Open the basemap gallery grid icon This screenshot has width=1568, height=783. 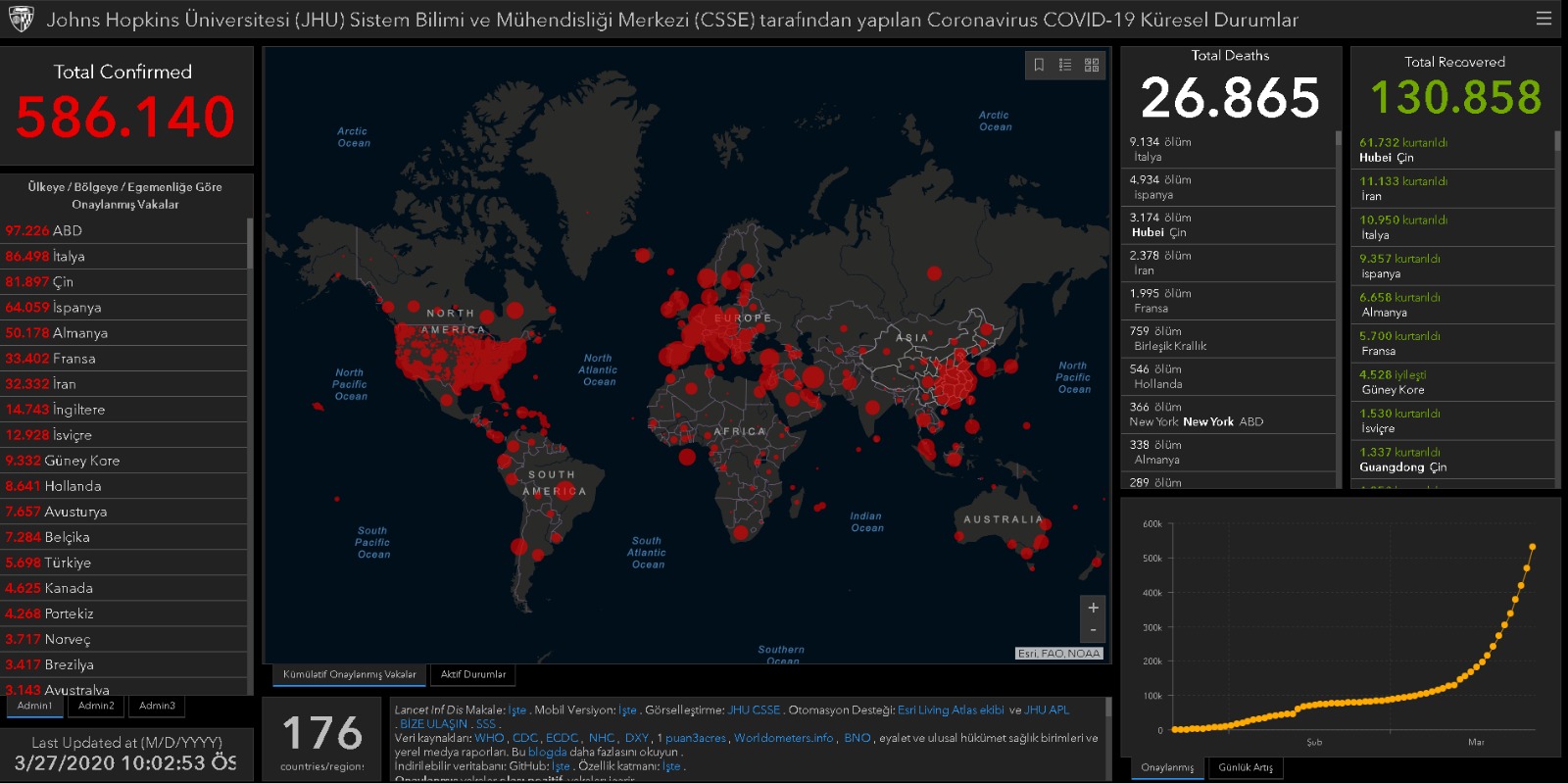pos(1092,65)
